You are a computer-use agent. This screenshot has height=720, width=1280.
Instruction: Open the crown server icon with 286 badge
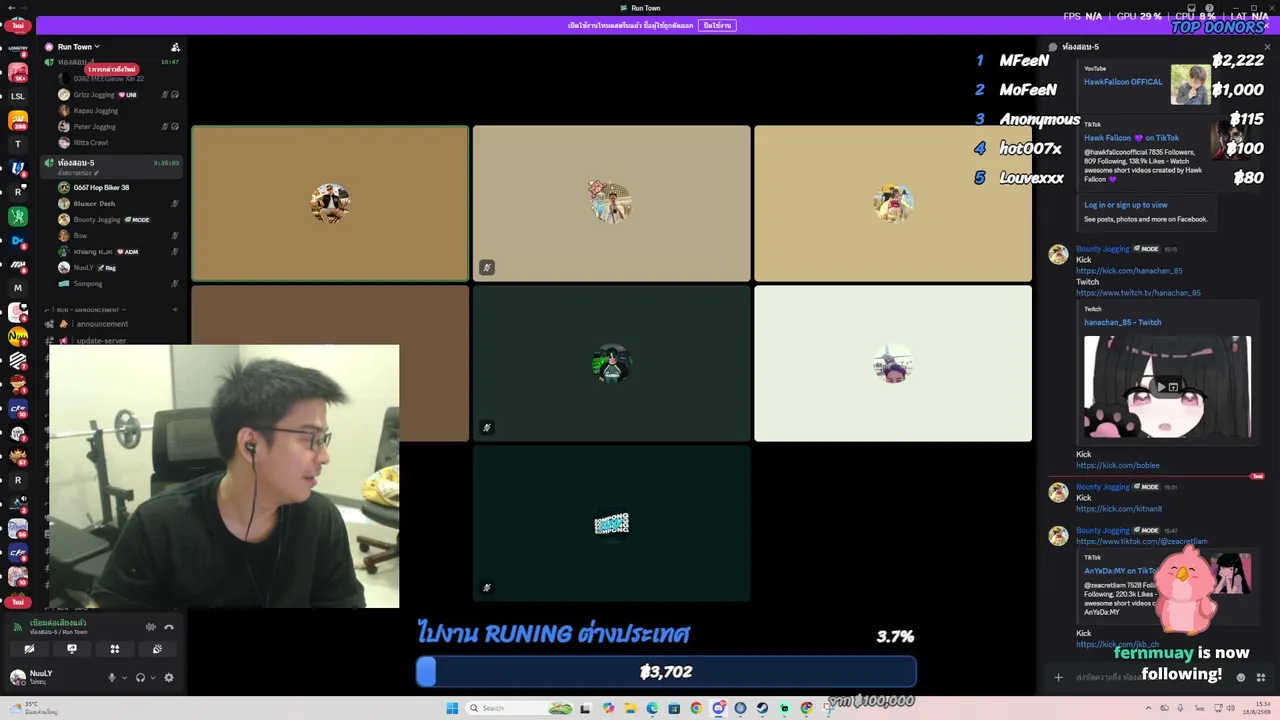[x=18, y=121]
